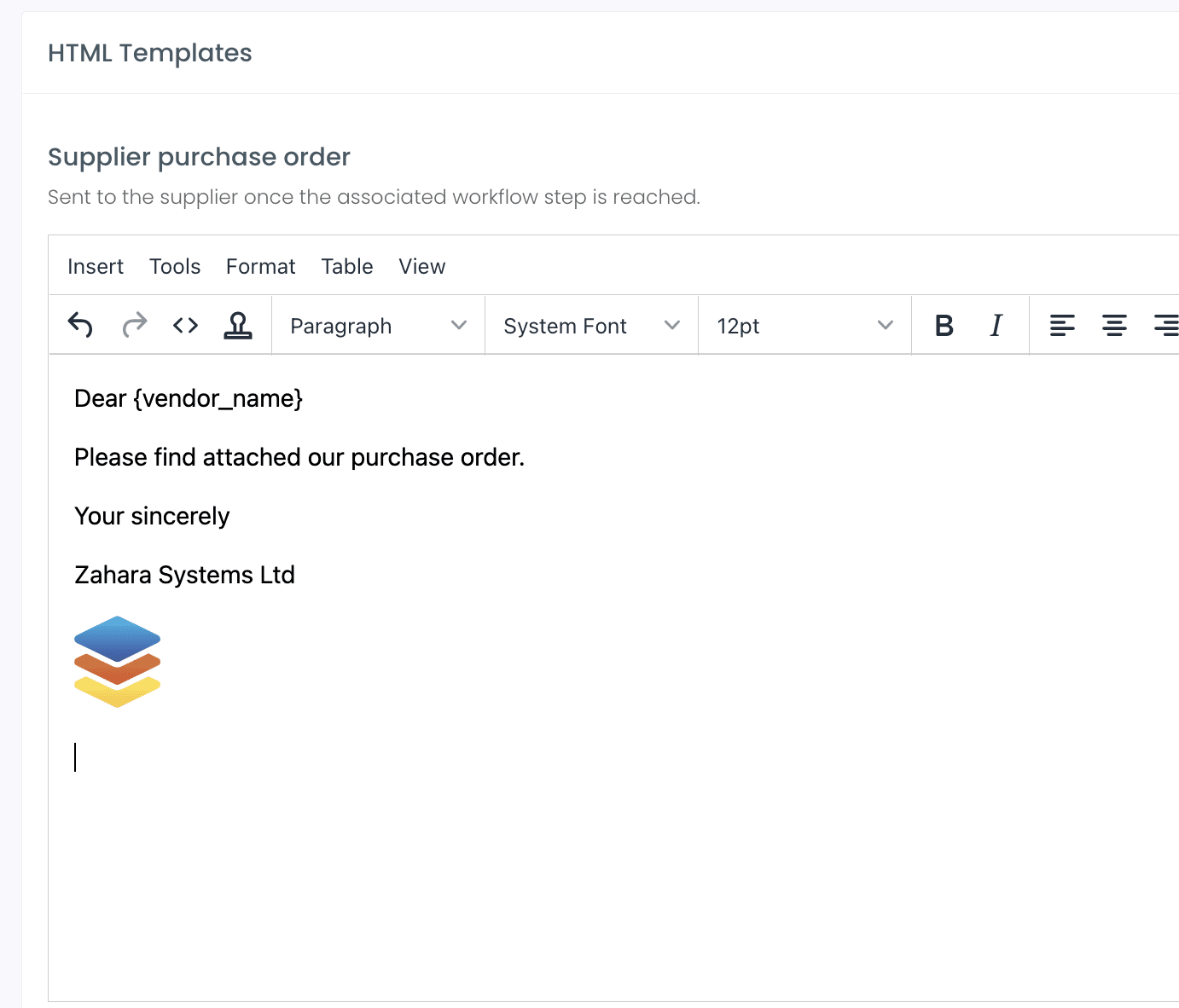
Task: Open the 12pt font size dropdown
Action: [804, 326]
